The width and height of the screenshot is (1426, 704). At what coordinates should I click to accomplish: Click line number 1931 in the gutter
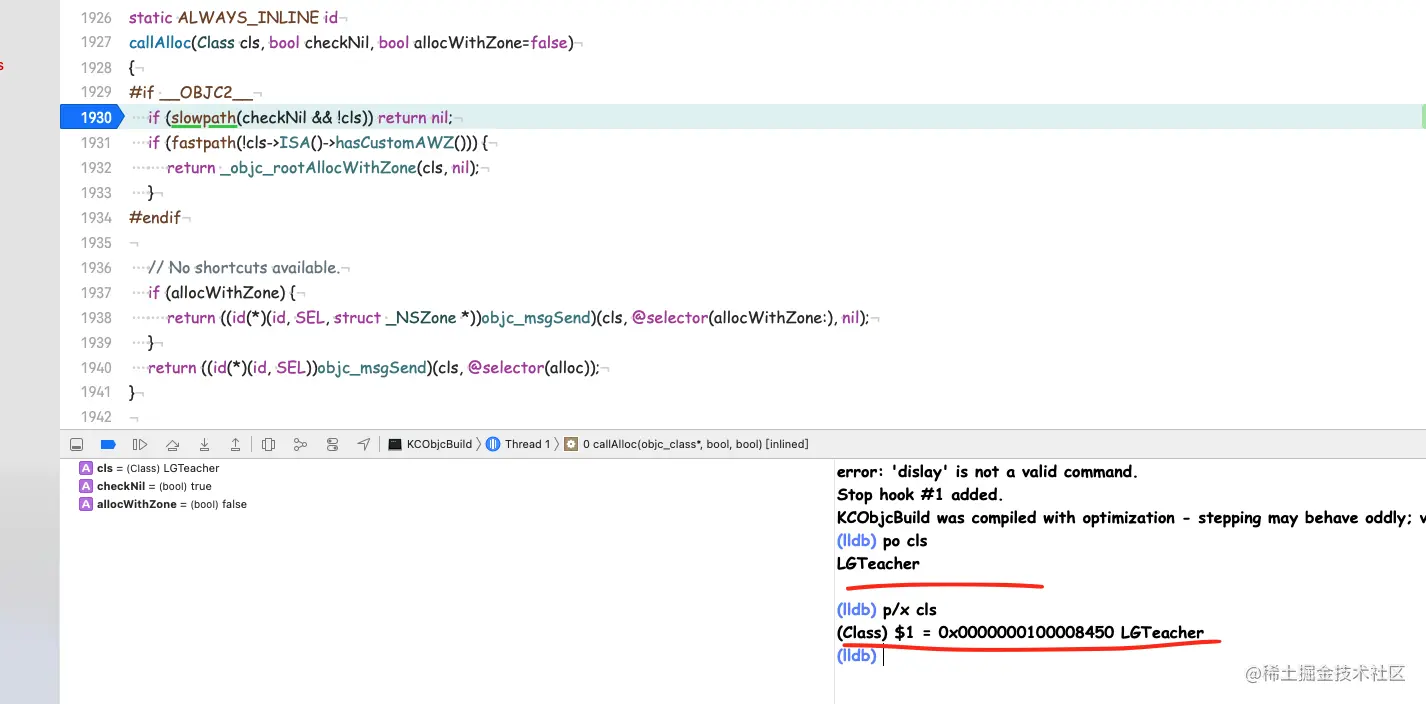[x=96, y=143]
